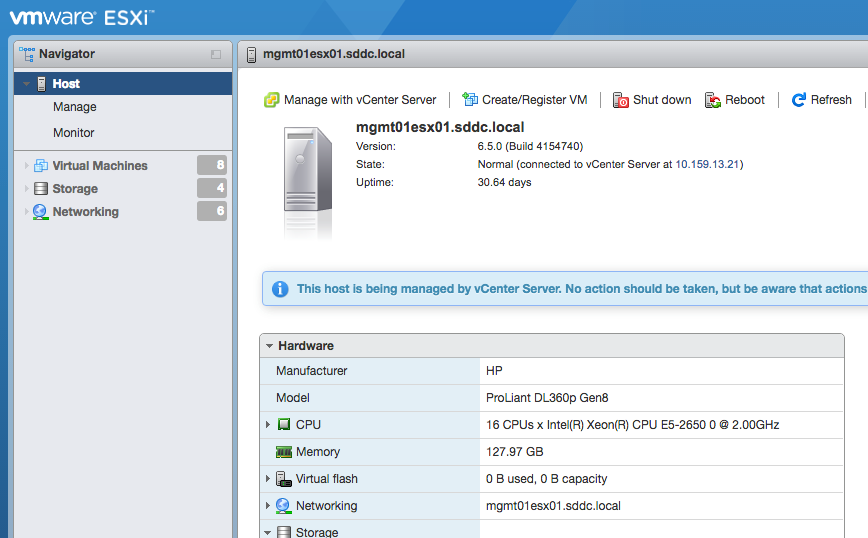Screen dimensions: 868x538
Task: Expand the Networking node in Navigator
Action: coord(26,212)
